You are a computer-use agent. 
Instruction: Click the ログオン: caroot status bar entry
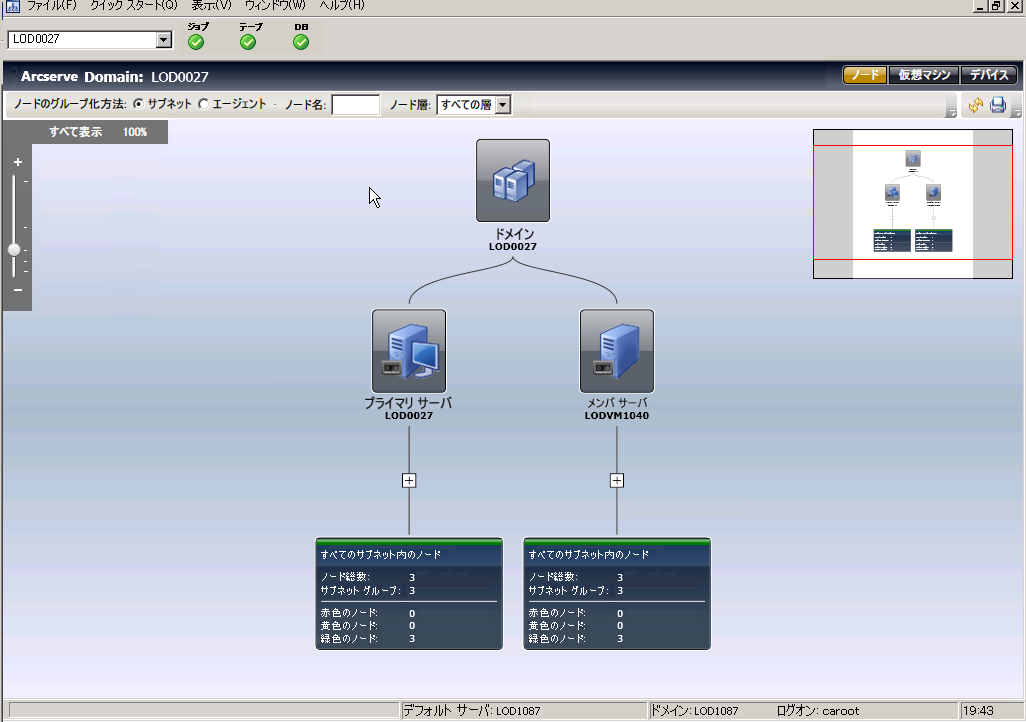pyautogui.click(x=818, y=711)
